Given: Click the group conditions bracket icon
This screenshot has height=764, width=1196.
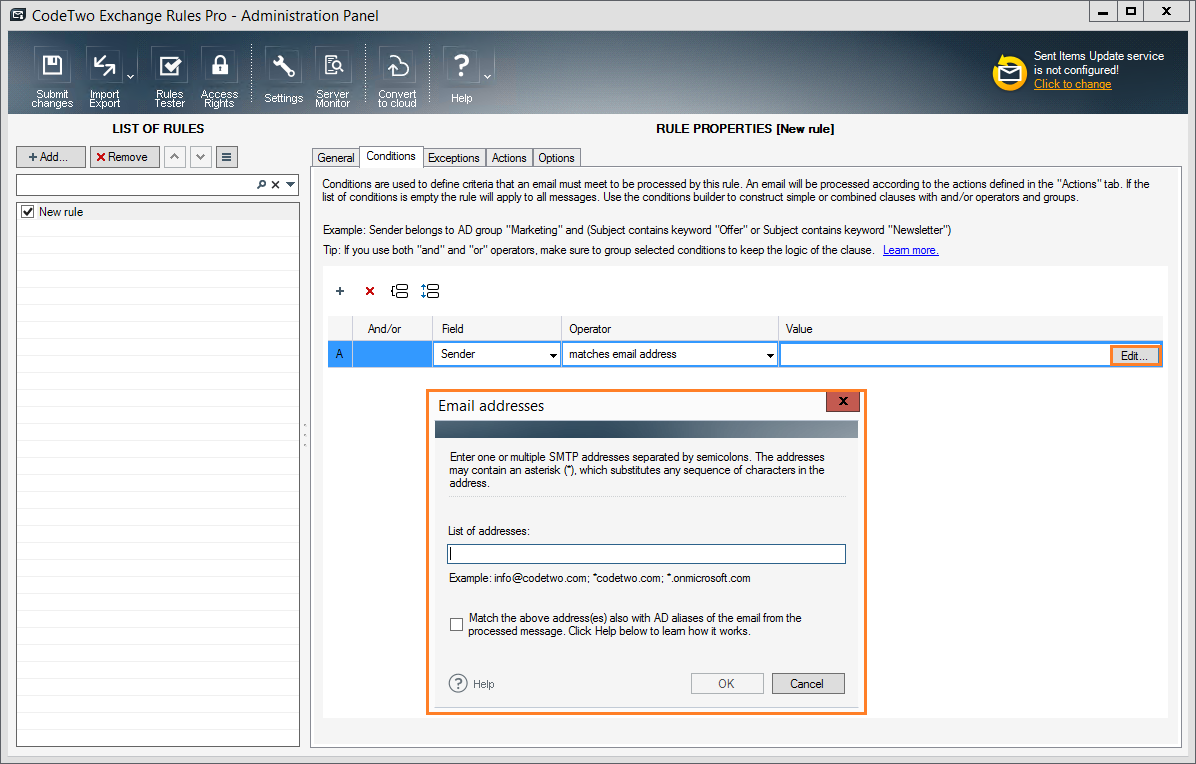Looking at the screenshot, I should pos(400,291).
